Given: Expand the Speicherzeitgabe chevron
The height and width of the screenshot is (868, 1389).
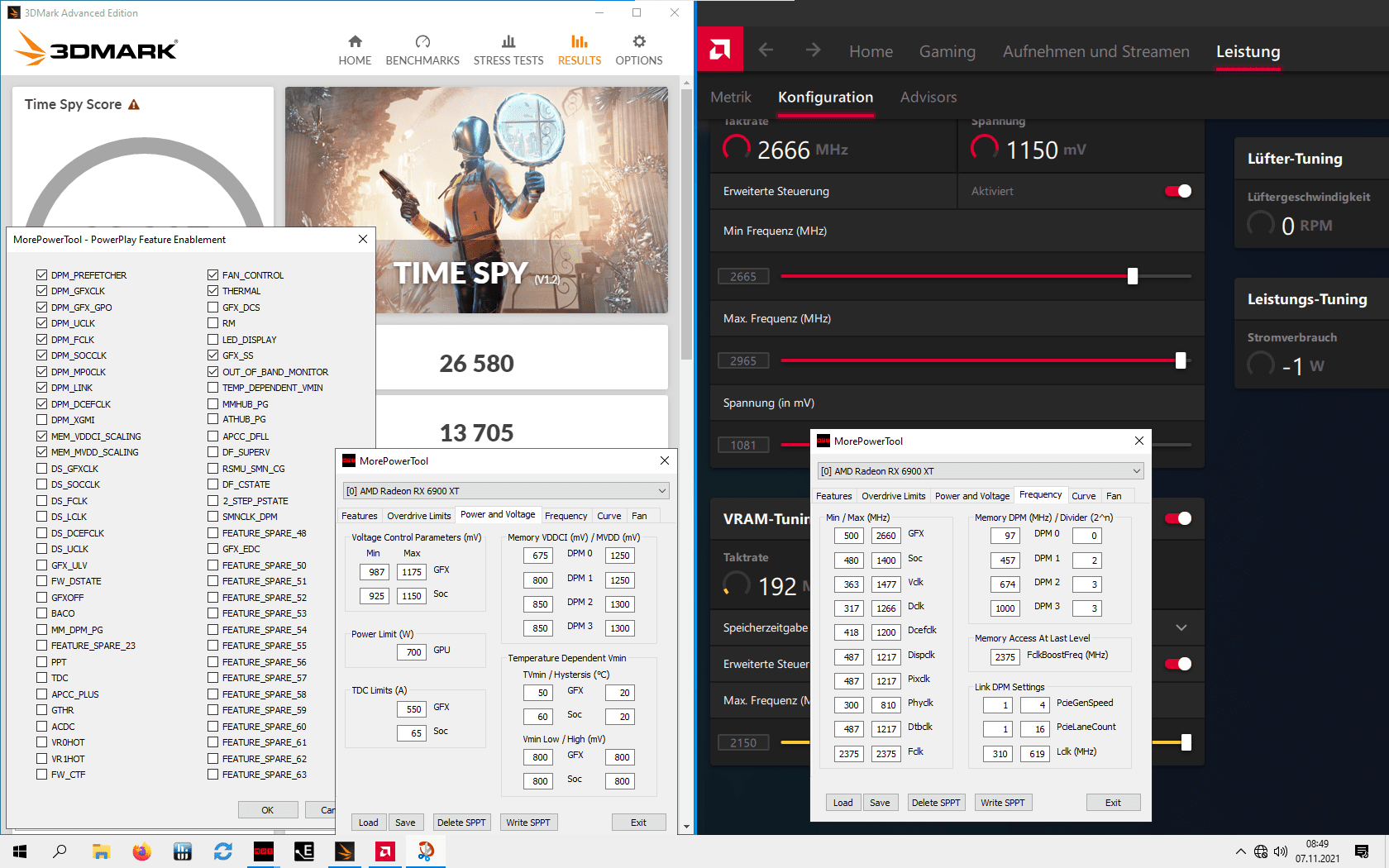Looking at the screenshot, I should point(1181,627).
